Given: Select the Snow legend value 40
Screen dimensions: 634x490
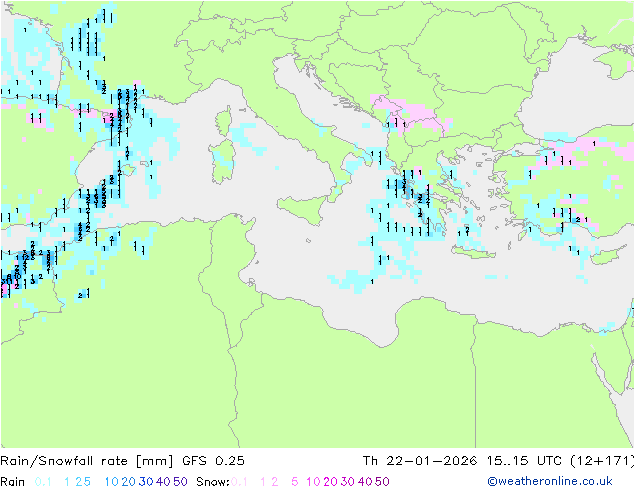Looking at the screenshot, I should click(x=365, y=482).
